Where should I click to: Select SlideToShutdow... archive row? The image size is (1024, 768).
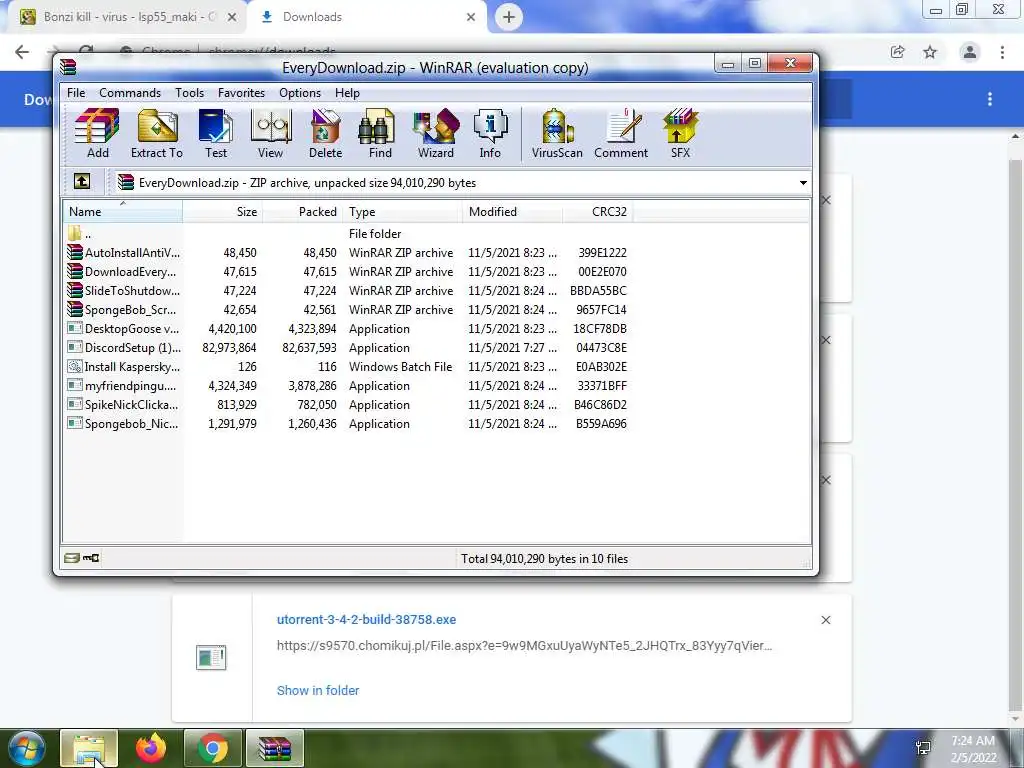tap(349, 291)
